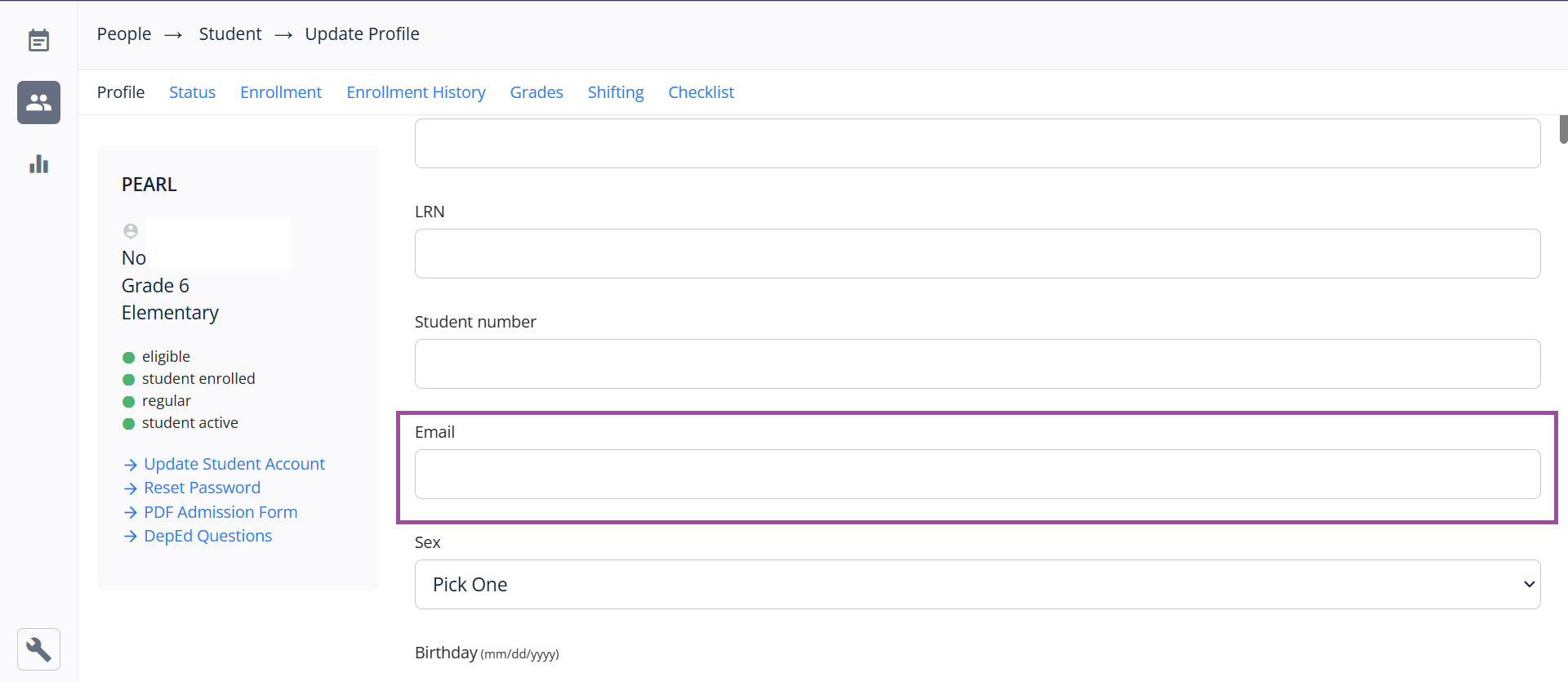Click arrow icon beside DepEd Questions
The height and width of the screenshot is (682, 1568).
click(130, 537)
